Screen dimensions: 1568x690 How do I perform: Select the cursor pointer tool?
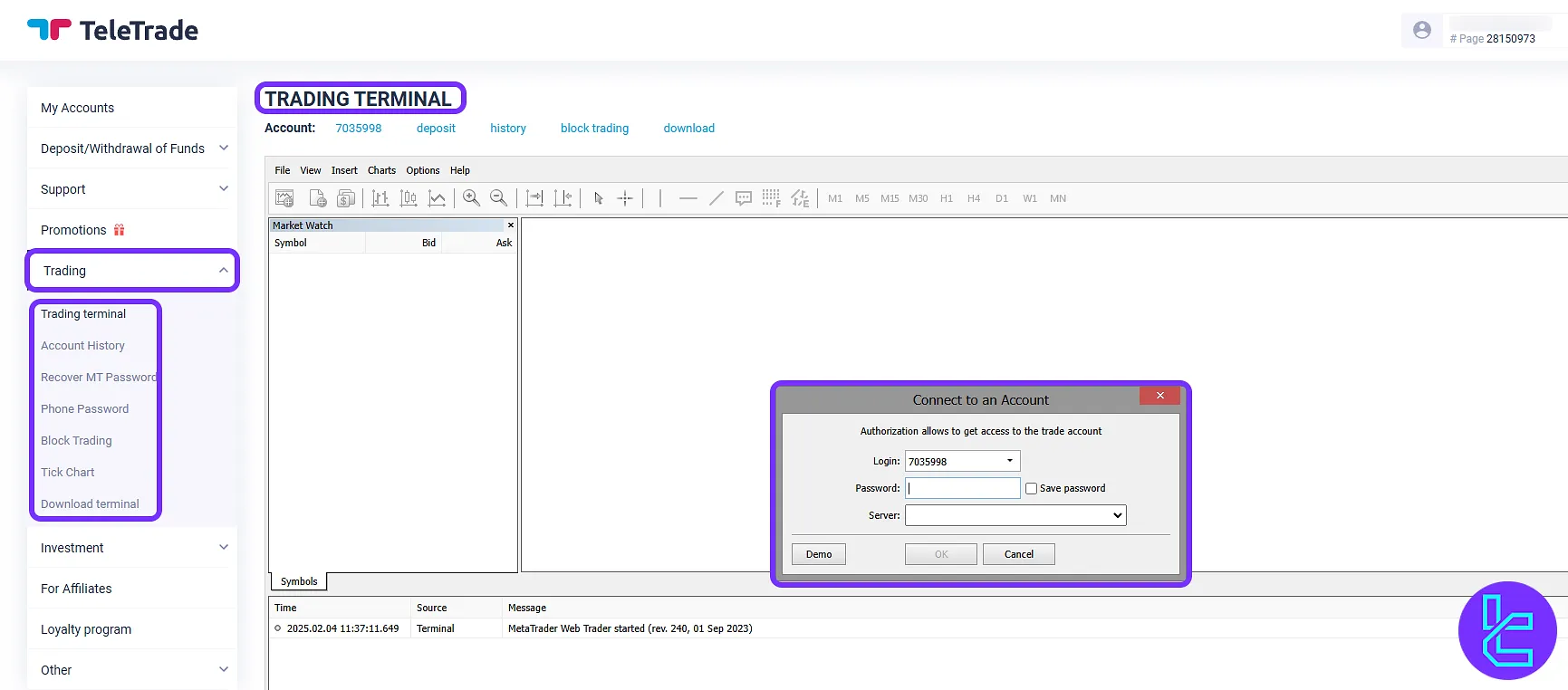coord(598,198)
